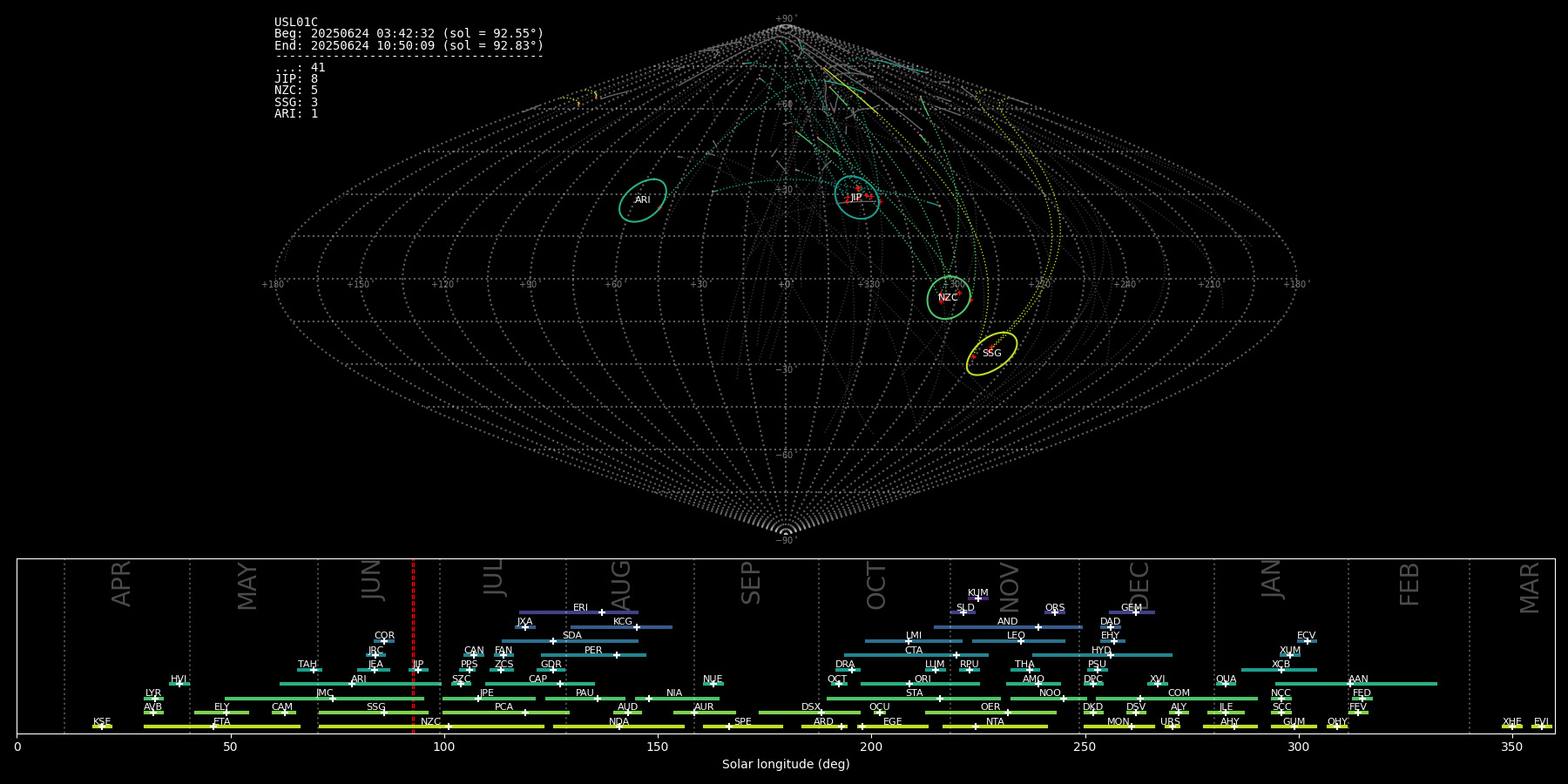The height and width of the screenshot is (784, 1568).
Task: Click the −90° label at map bottom
Action: pyautogui.click(x=785, y=540)
